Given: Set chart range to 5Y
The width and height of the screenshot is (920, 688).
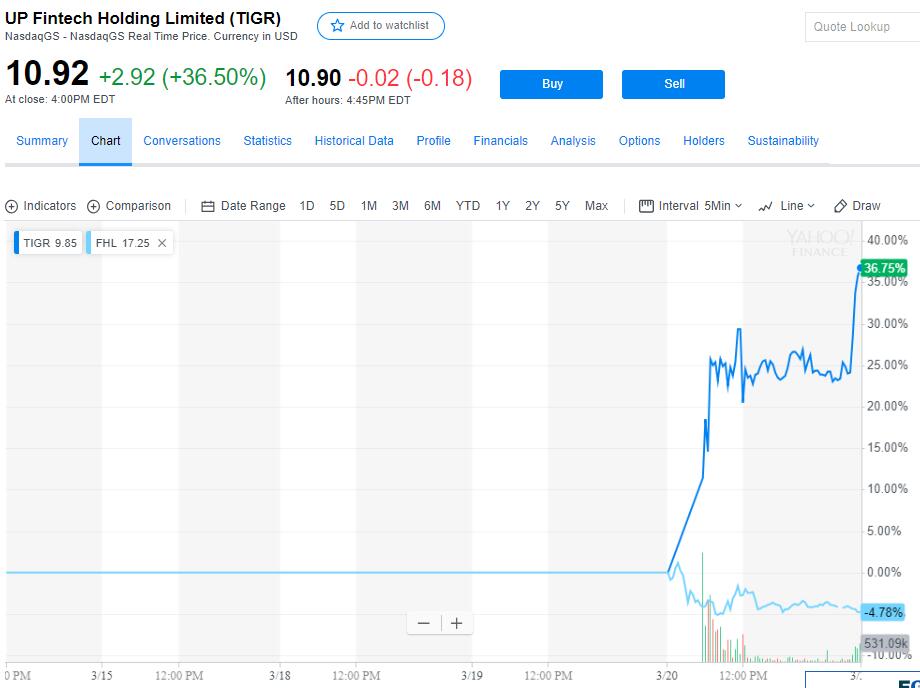Looking at the screenshot, I should tap(562, 206).
